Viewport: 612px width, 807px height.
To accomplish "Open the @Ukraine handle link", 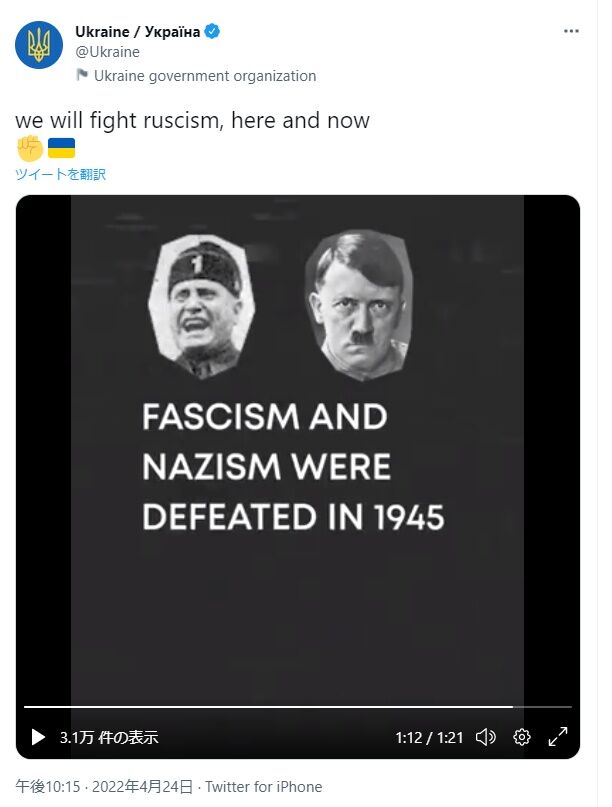I will coord(108,52).
